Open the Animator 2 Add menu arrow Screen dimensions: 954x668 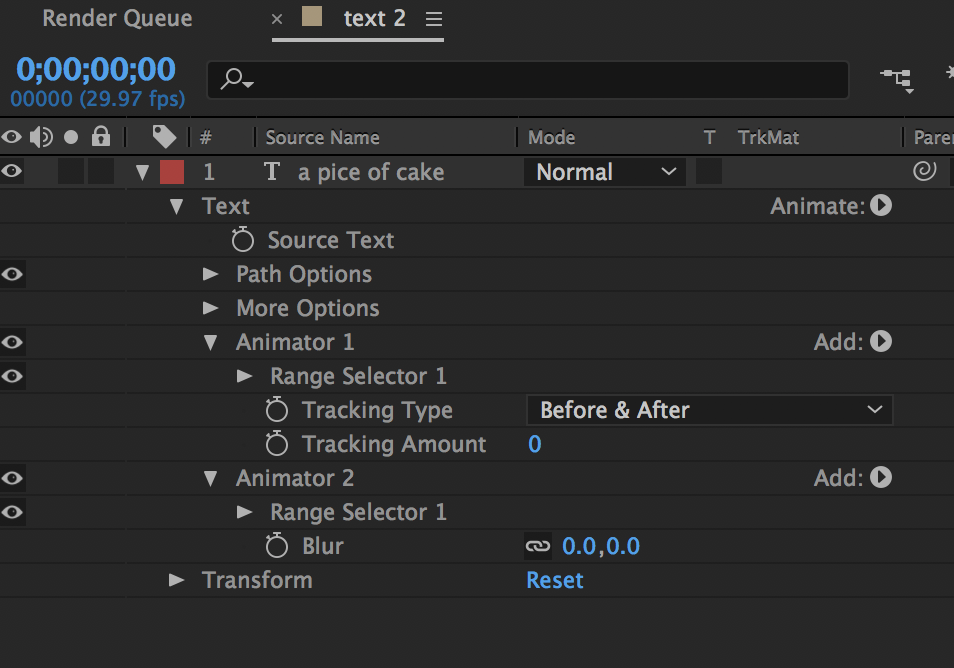(881, 478)
